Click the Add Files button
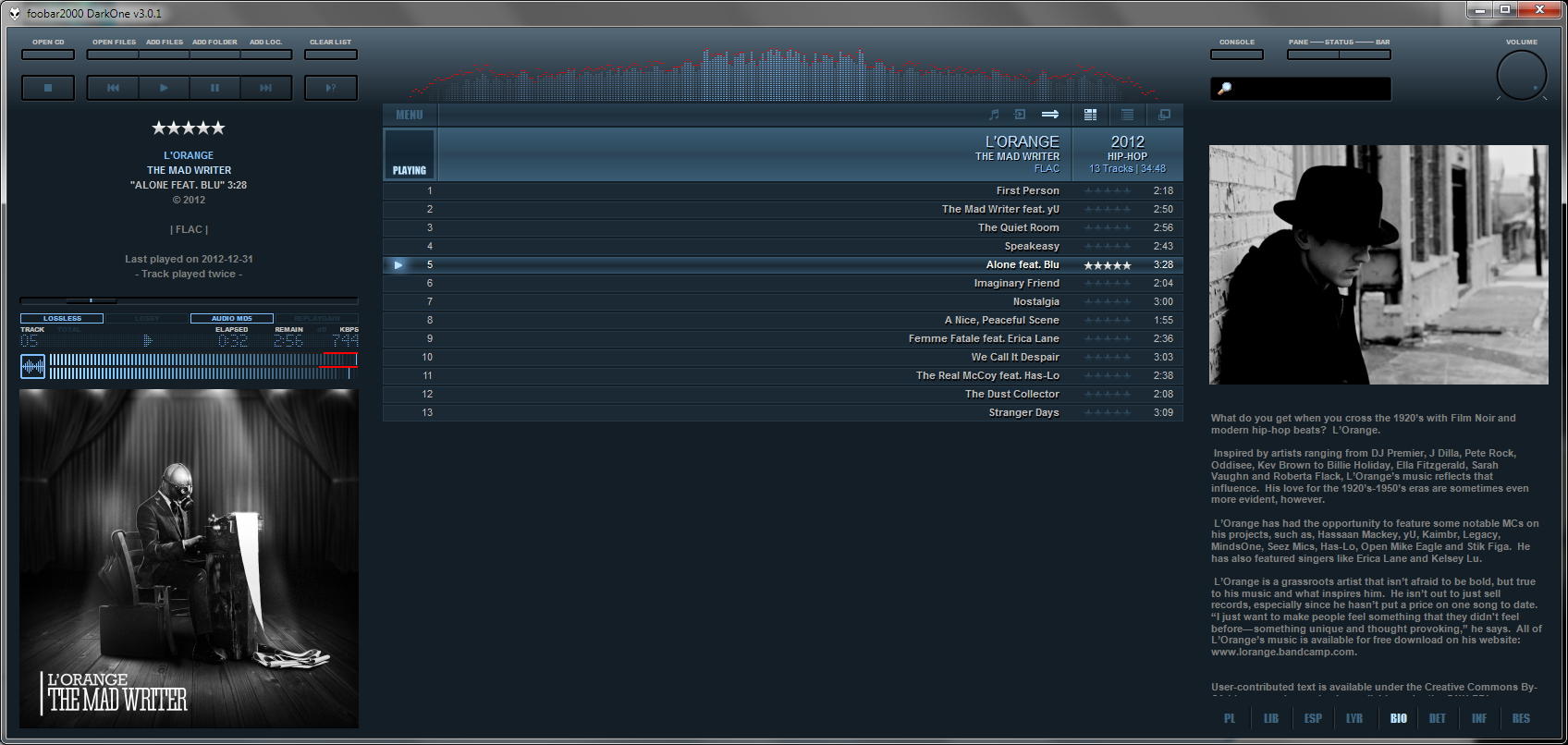The image size is (1568, 745). [164, 55]
